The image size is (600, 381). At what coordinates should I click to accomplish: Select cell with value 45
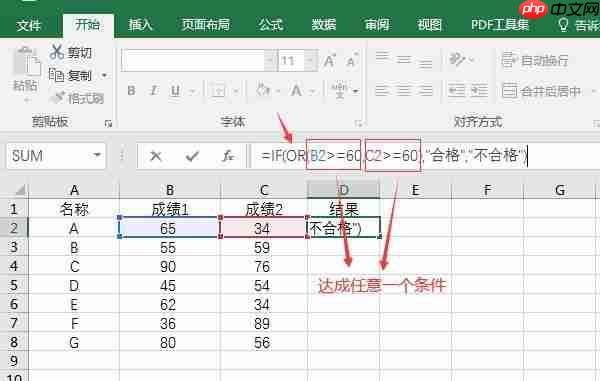tap(170, 285)
